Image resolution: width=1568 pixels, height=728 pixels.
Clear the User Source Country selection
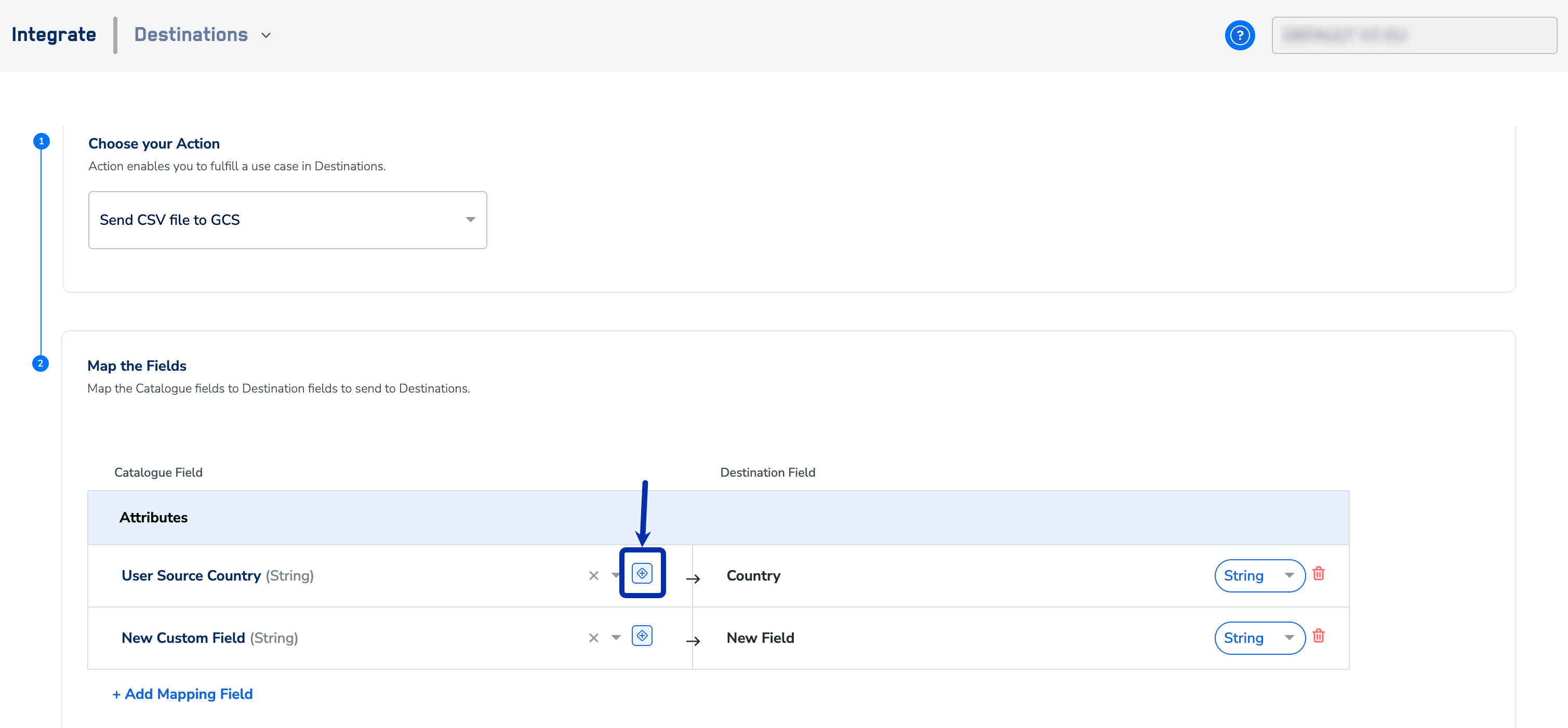593,575
